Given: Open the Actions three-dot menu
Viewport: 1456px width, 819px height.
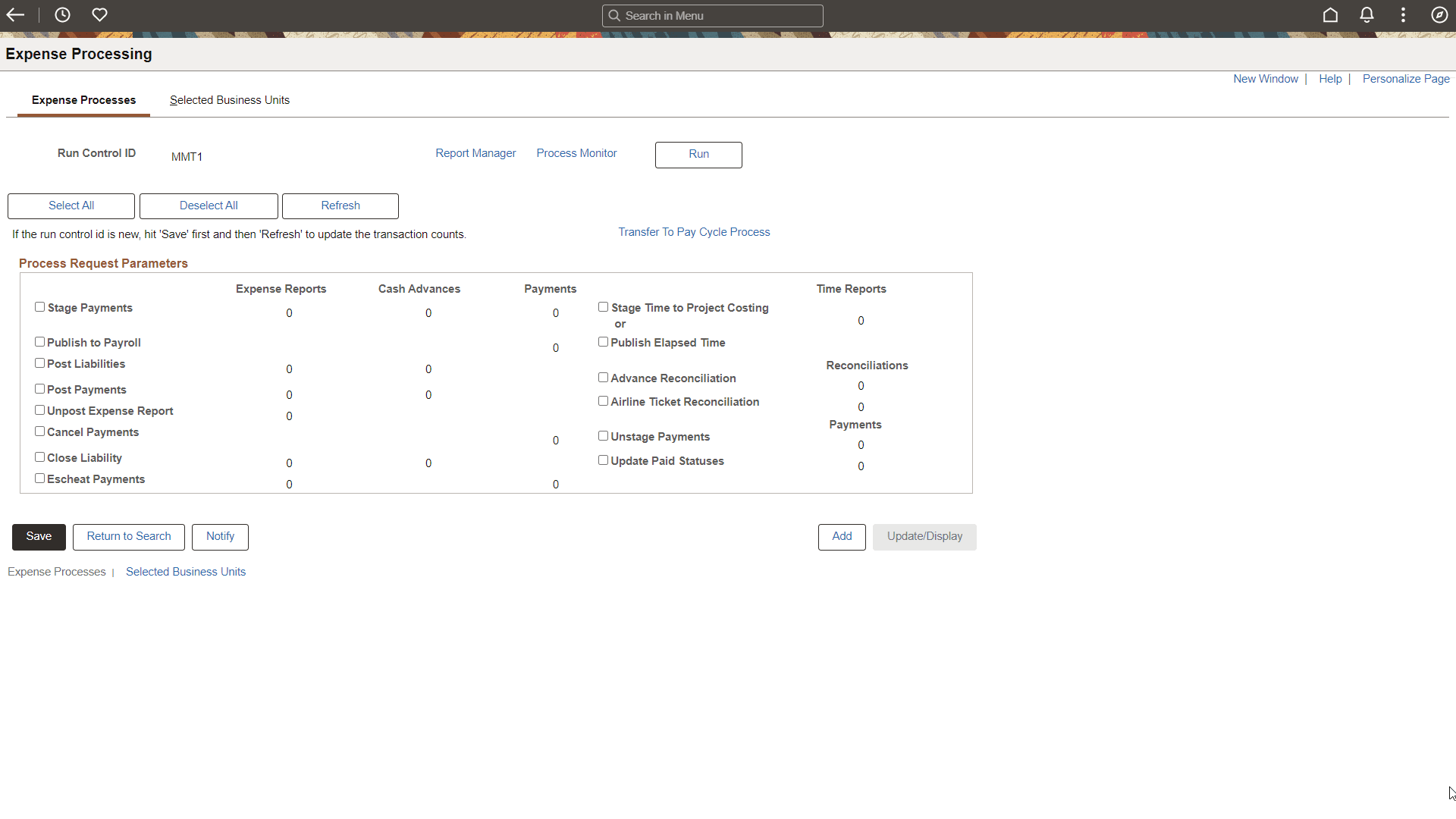Looking at the screenshot, I should [x=1403, y=14].
